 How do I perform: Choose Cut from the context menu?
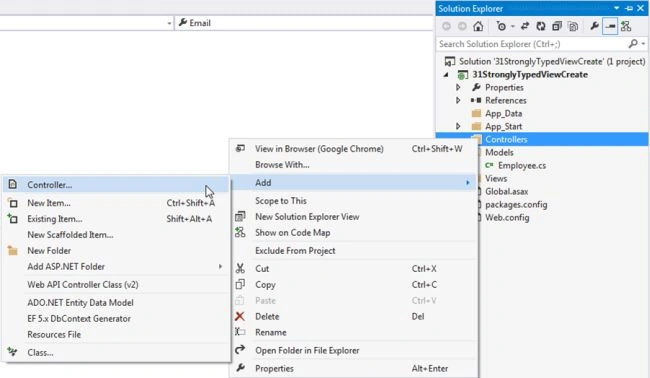pos(353,269)
